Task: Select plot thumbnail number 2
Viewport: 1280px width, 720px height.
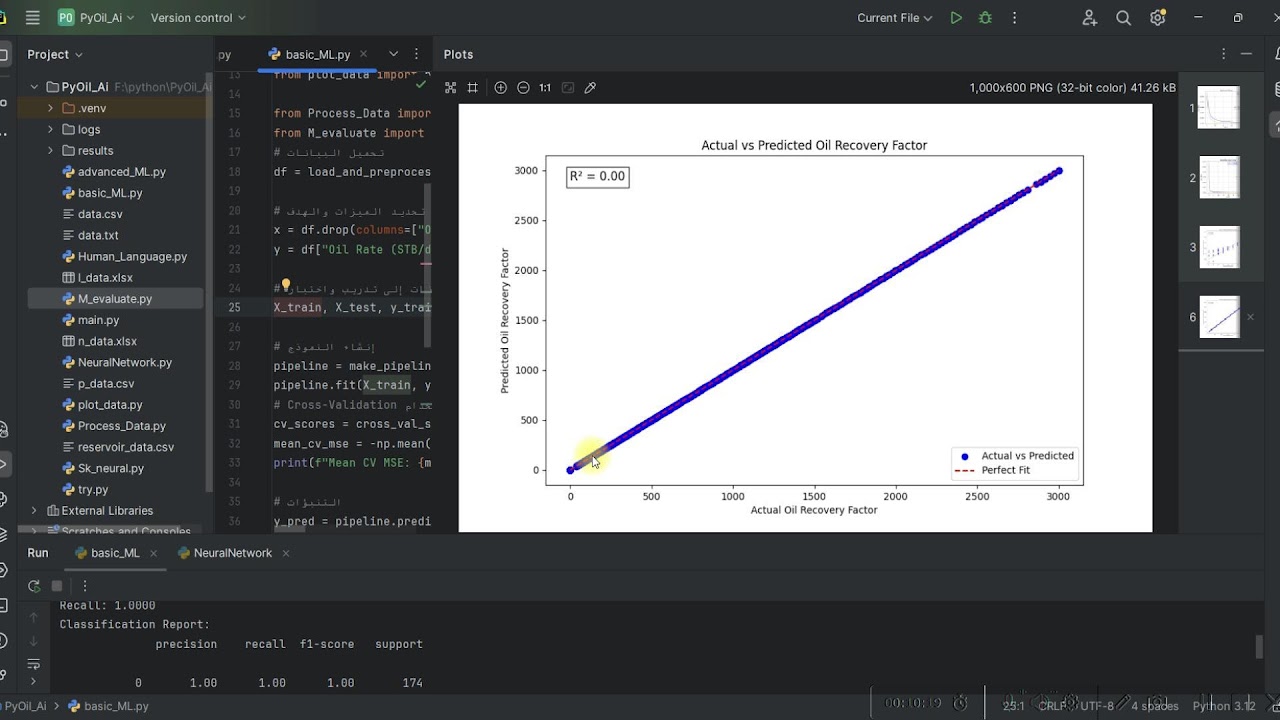Action: pos(1219,177)
